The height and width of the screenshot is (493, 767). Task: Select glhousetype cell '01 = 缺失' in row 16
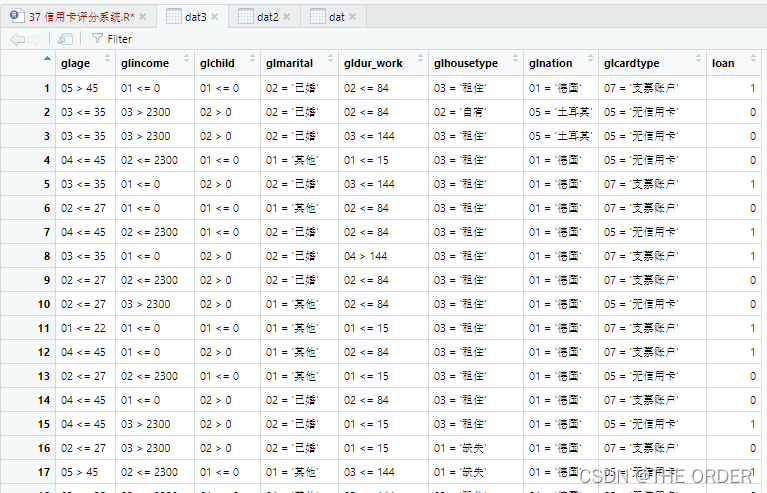pyautogui.click(x=476, y=448)
